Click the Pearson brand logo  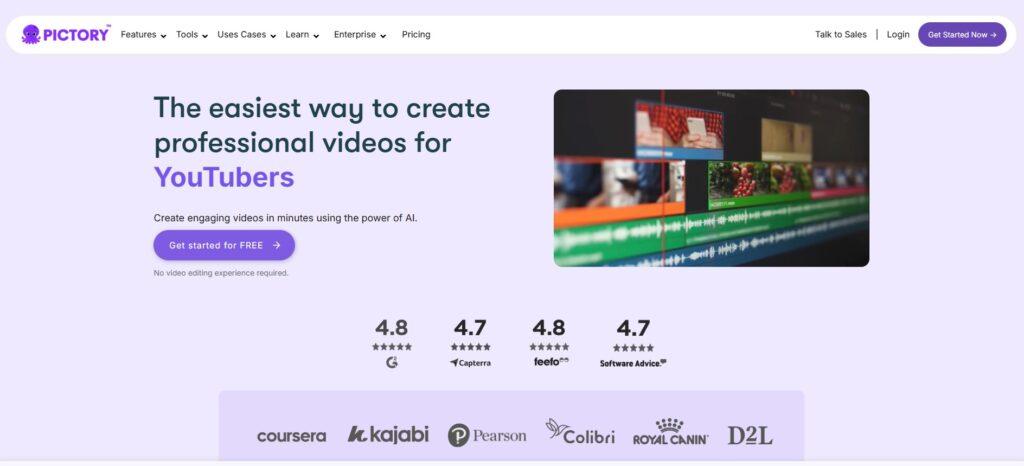pos(487,435)
